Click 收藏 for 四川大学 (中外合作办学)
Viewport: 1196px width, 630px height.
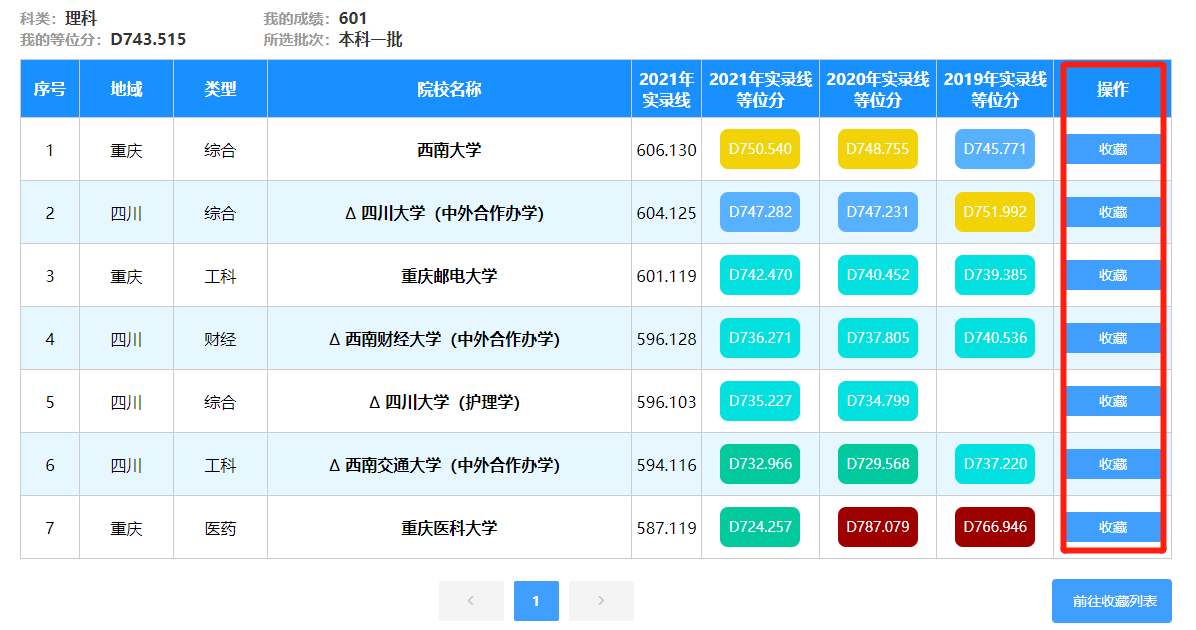tap(1113, 212)
